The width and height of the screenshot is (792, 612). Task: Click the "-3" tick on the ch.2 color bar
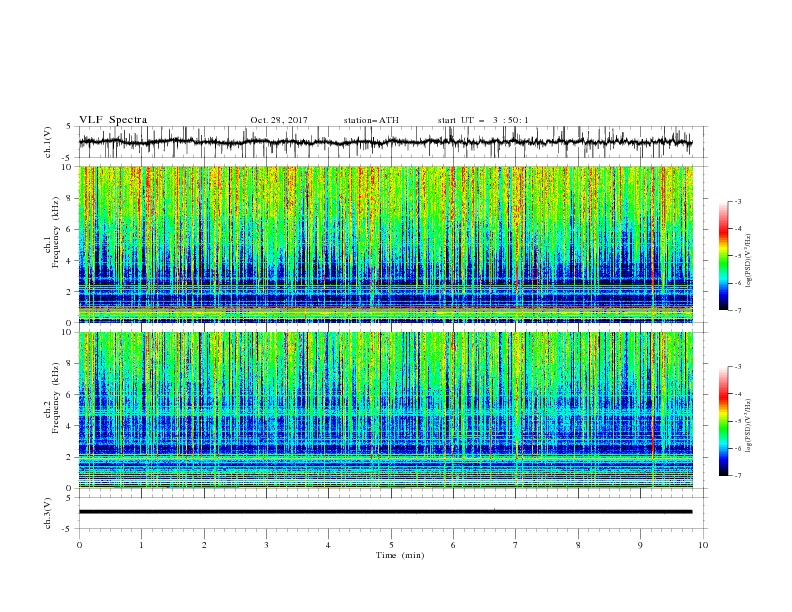(738, 367)
